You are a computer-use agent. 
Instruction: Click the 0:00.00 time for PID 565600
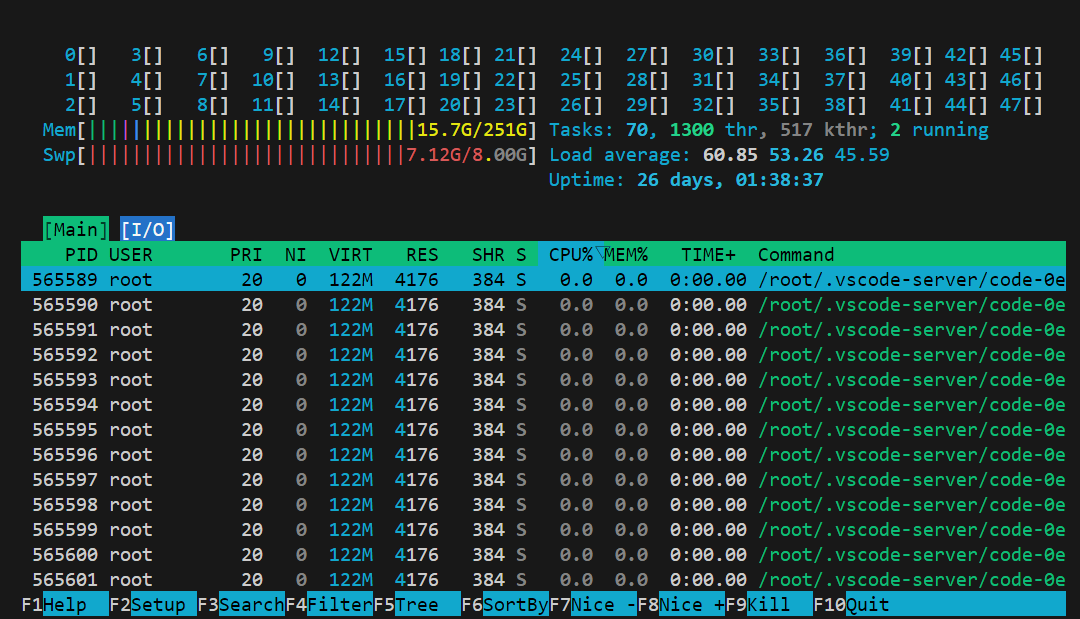coord(708,555)
